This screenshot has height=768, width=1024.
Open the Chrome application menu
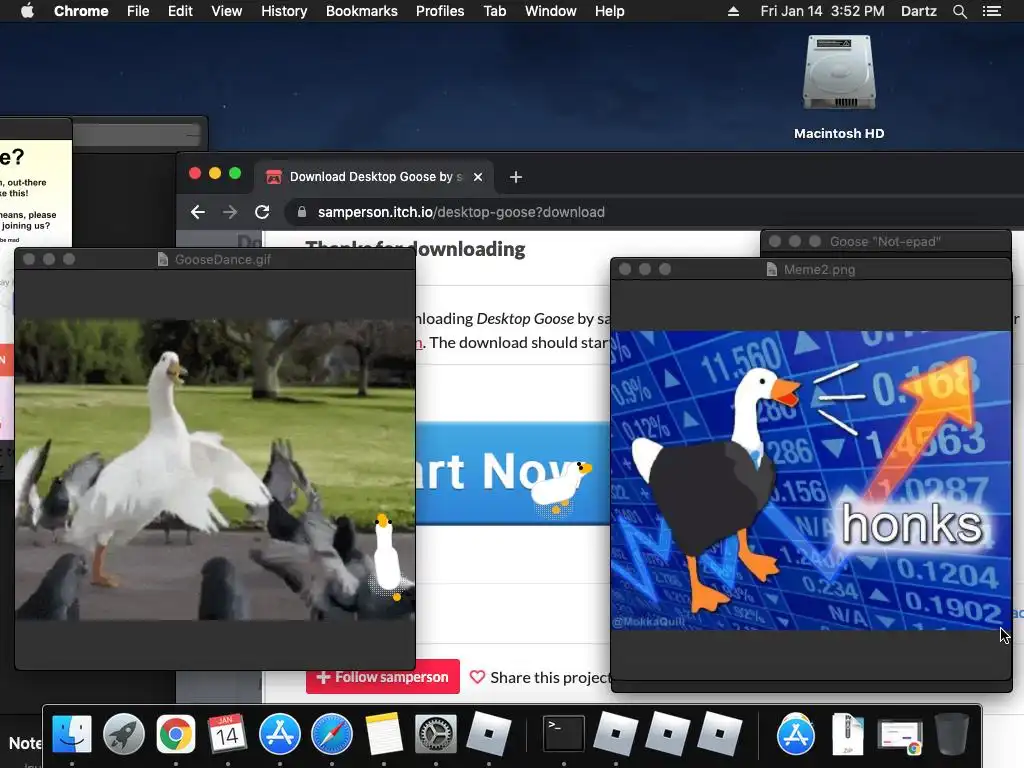tap(81, 11)
